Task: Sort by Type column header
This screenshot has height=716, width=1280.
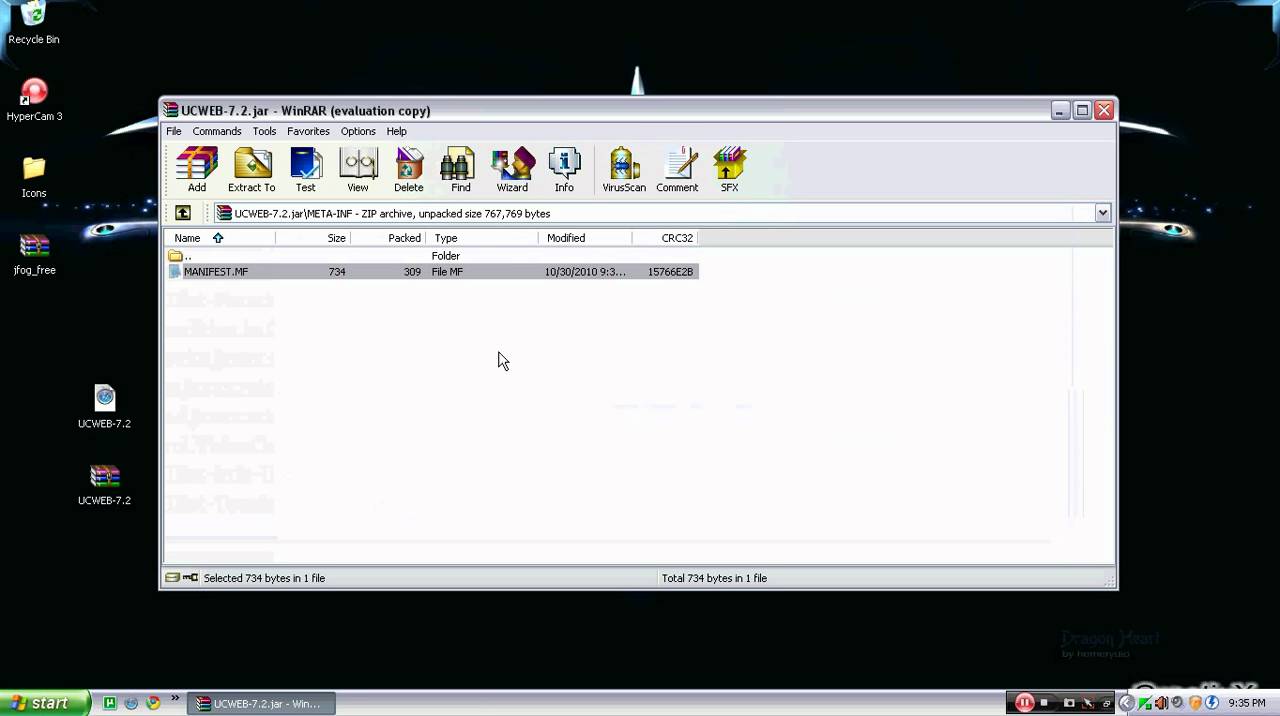Action: (483, 238)
